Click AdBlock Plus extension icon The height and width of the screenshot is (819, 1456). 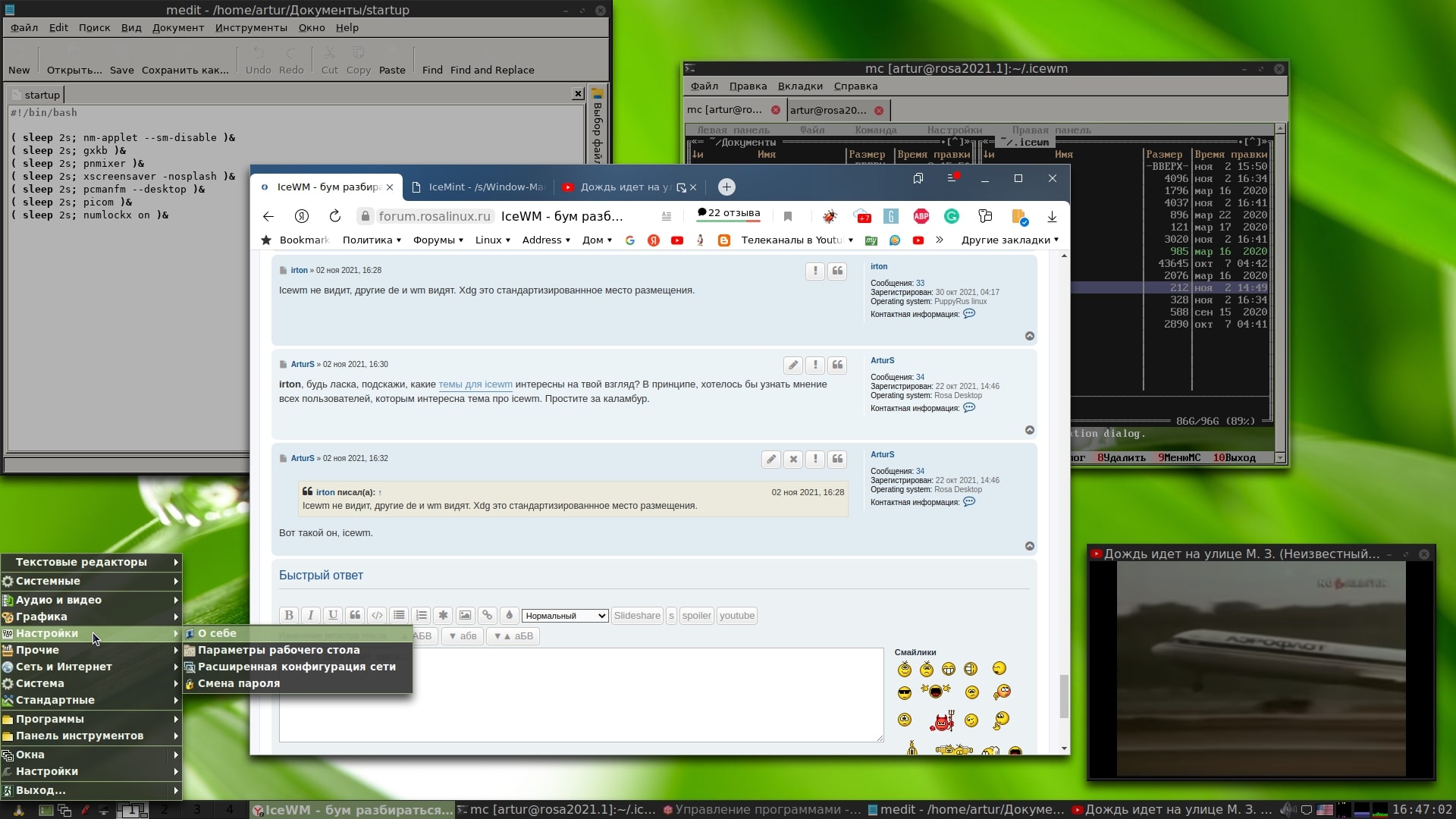point(921,217)
